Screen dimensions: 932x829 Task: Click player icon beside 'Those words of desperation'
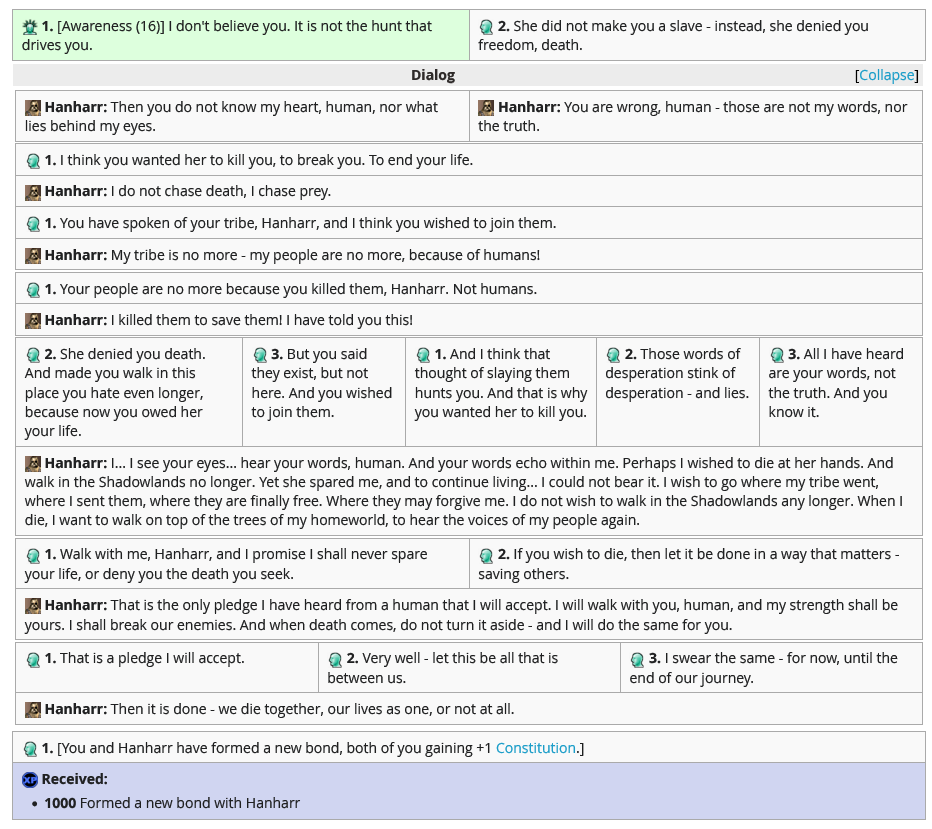(613, 355)
